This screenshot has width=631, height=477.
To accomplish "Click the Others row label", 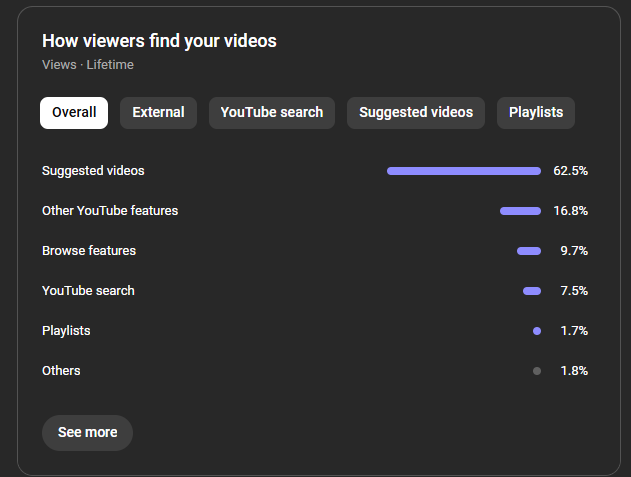I will (x=61, y=371).
